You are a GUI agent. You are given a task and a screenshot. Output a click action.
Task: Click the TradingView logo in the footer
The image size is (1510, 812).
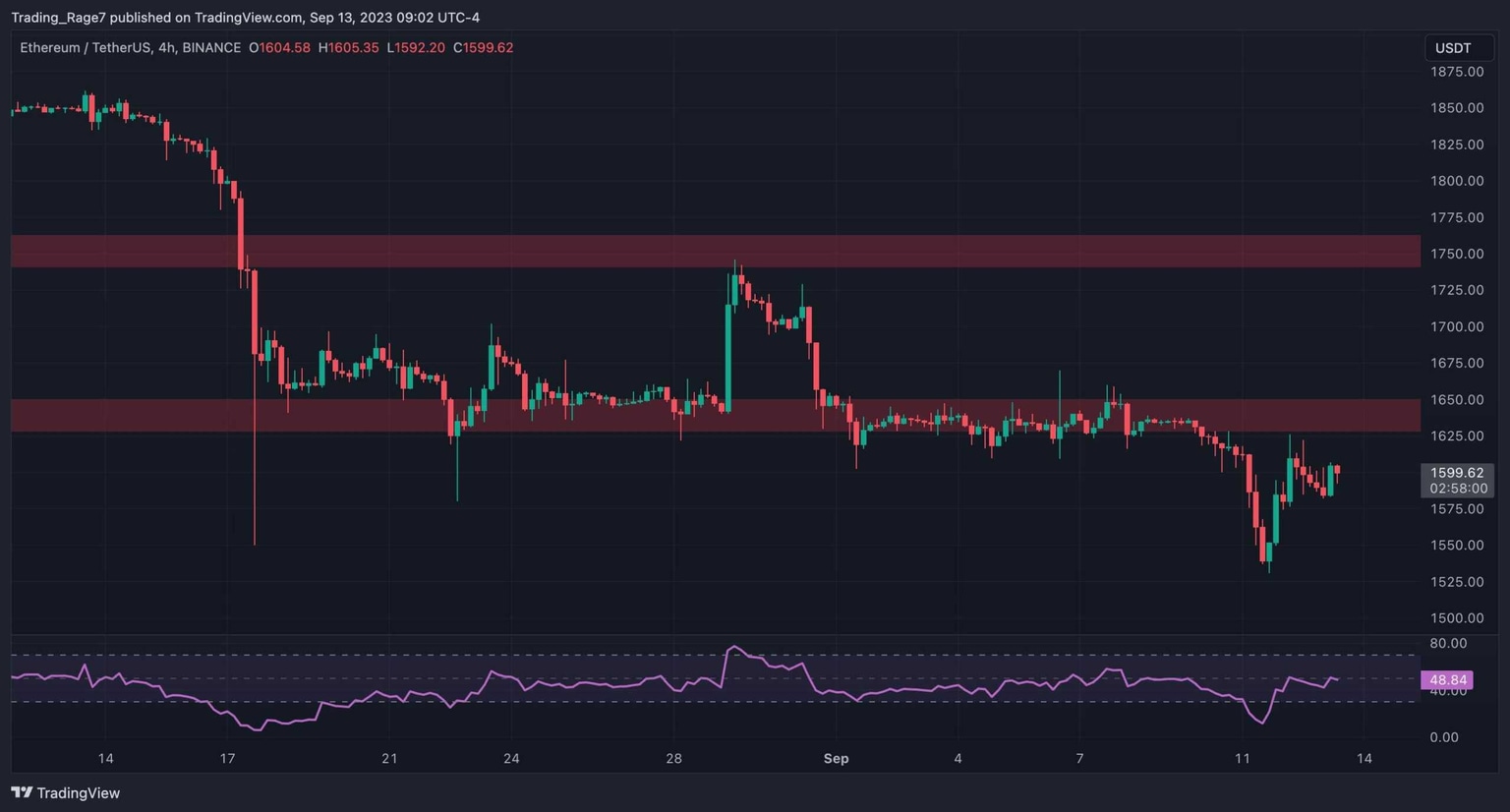click(x=66, y=792)
